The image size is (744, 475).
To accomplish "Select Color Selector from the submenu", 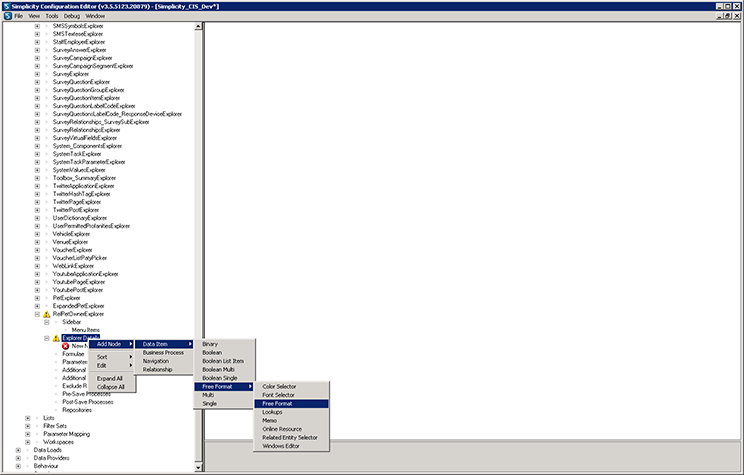I will pos(291,387).
